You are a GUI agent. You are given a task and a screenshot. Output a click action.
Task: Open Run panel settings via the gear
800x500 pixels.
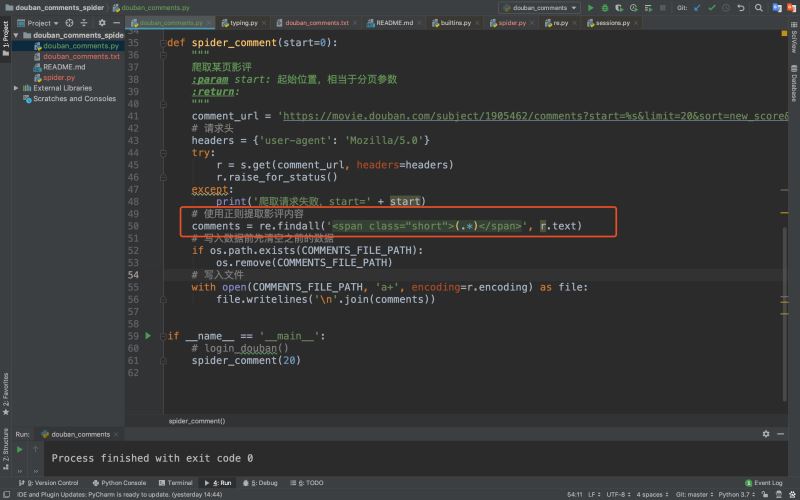[x=766, y=434]
